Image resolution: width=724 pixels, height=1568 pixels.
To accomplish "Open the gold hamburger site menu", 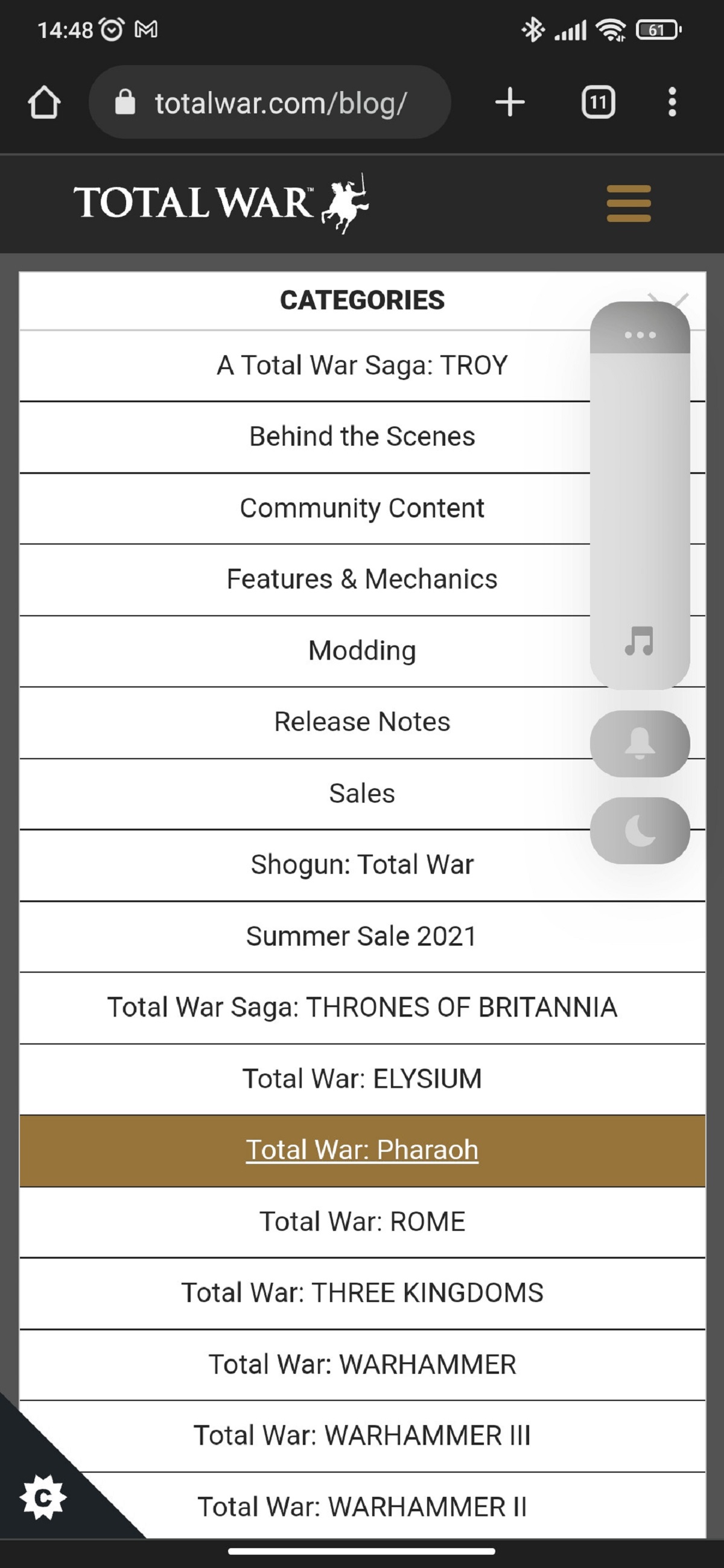I will coord(629,204).
